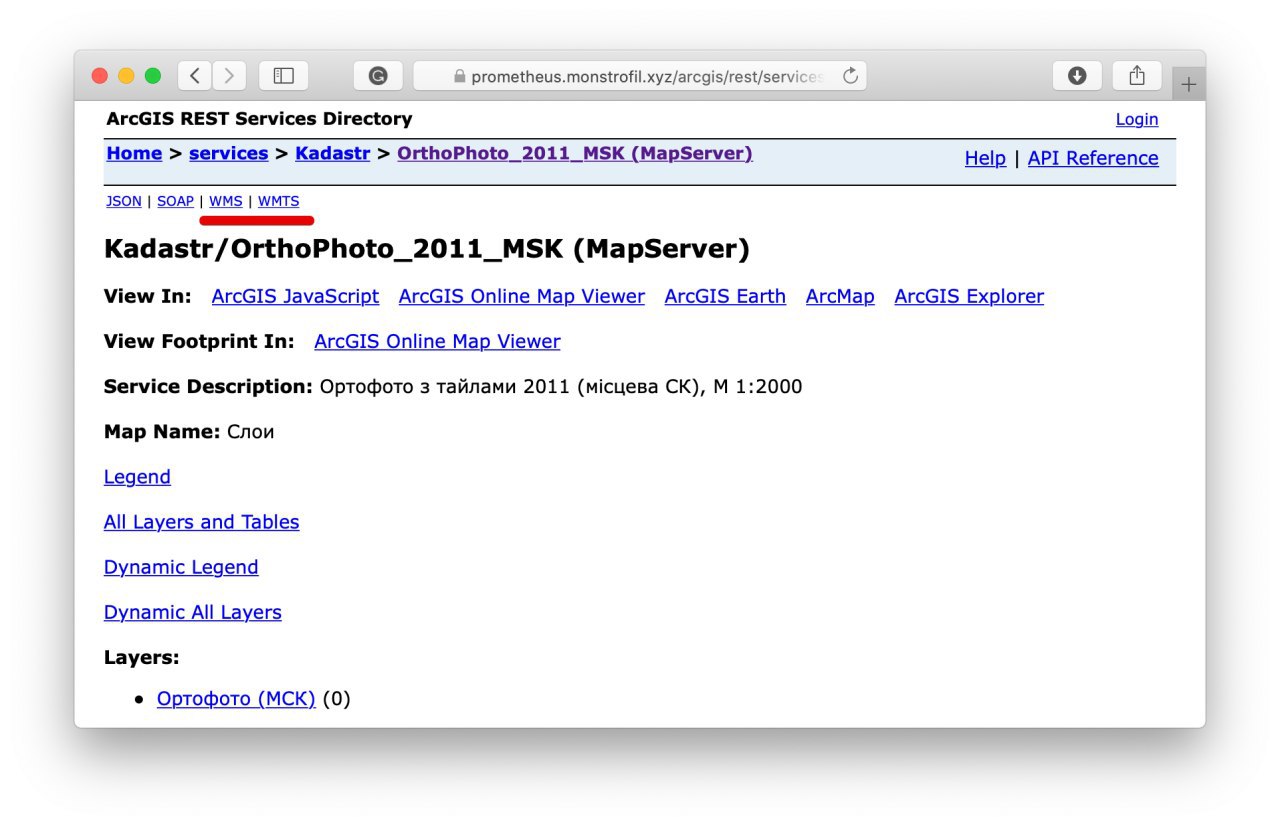
Task: Reload the page with the refresh icon
Action: [x=851, y=76]
